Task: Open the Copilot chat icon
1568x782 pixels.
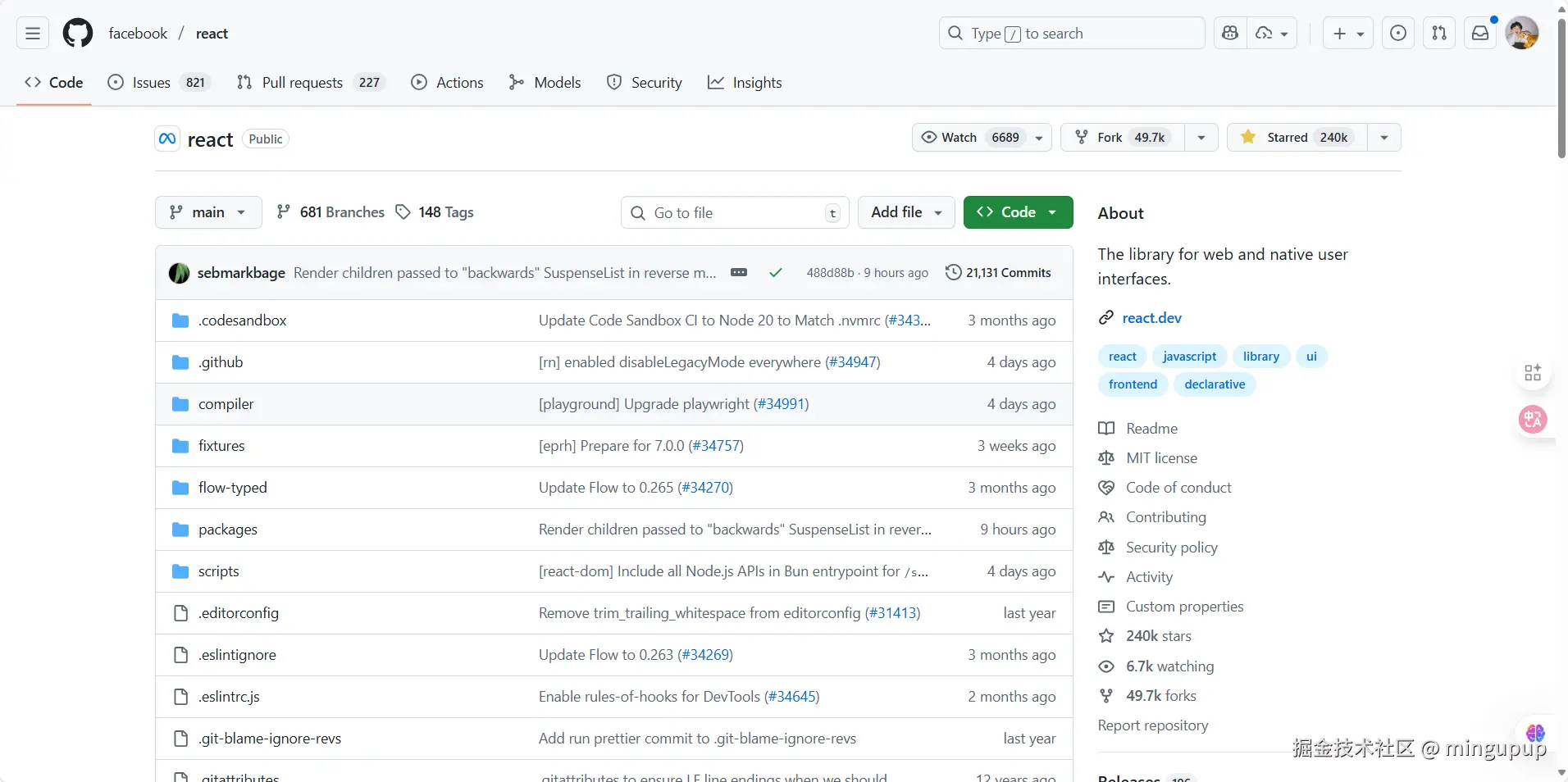Action: pos(1229,34)
